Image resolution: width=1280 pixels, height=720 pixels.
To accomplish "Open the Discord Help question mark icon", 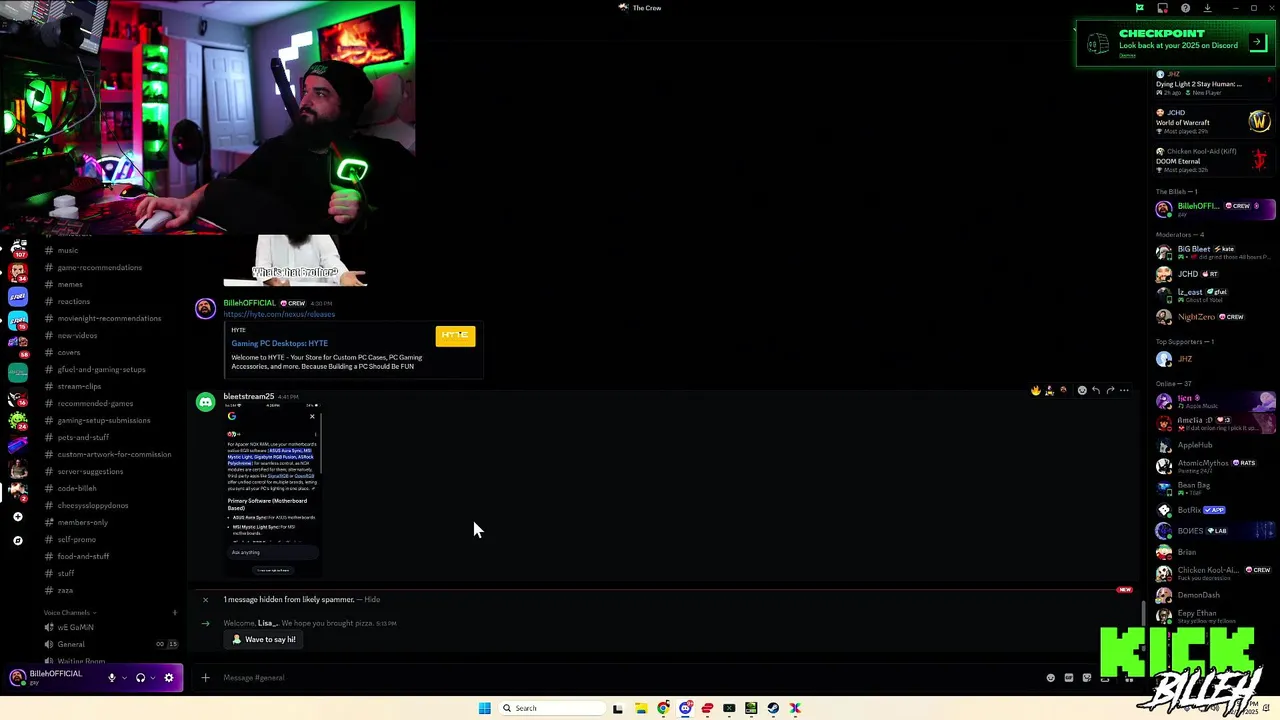I will (x=1185, y=8).
